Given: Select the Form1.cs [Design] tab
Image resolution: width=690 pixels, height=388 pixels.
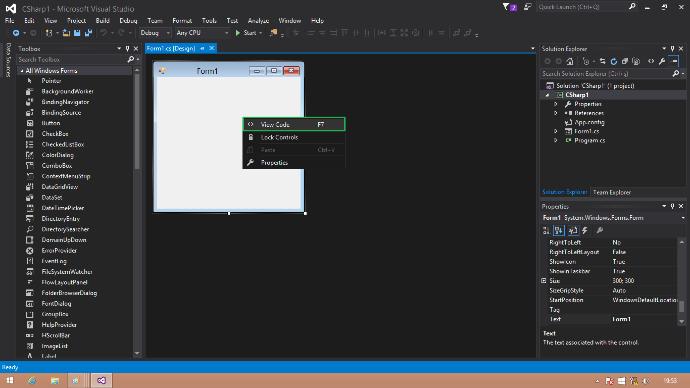Looking at the screenshot, I should pyautogui.click(x=171, y=48).
